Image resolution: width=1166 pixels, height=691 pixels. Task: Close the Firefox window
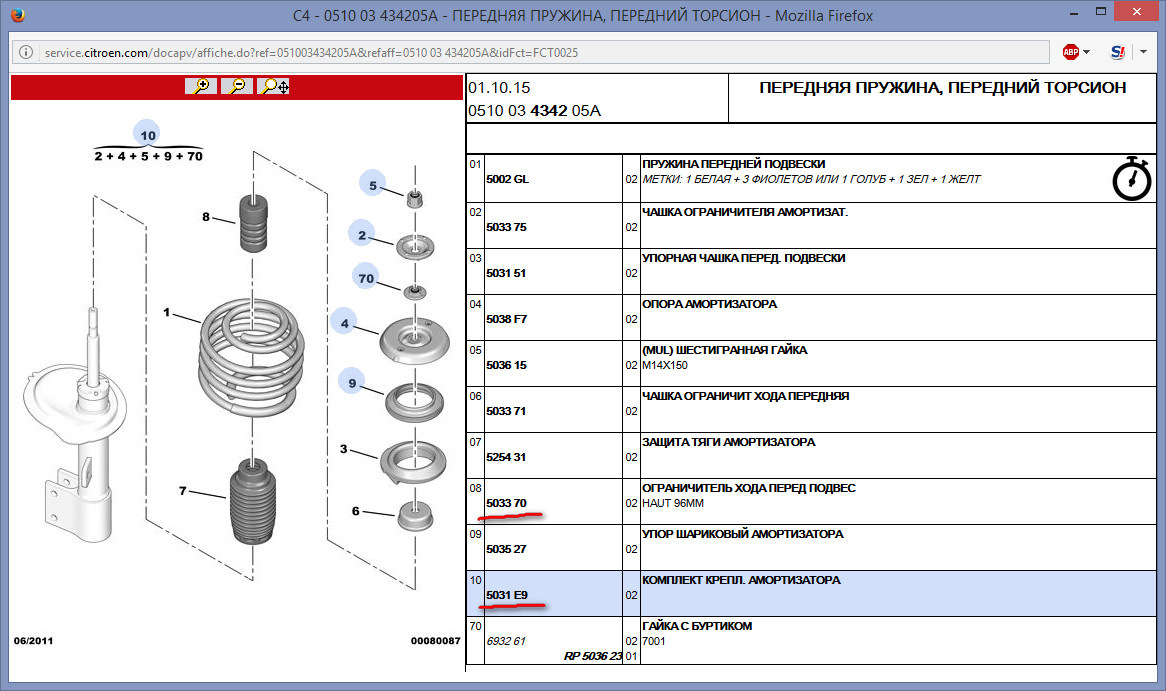tap(1136, 11)
